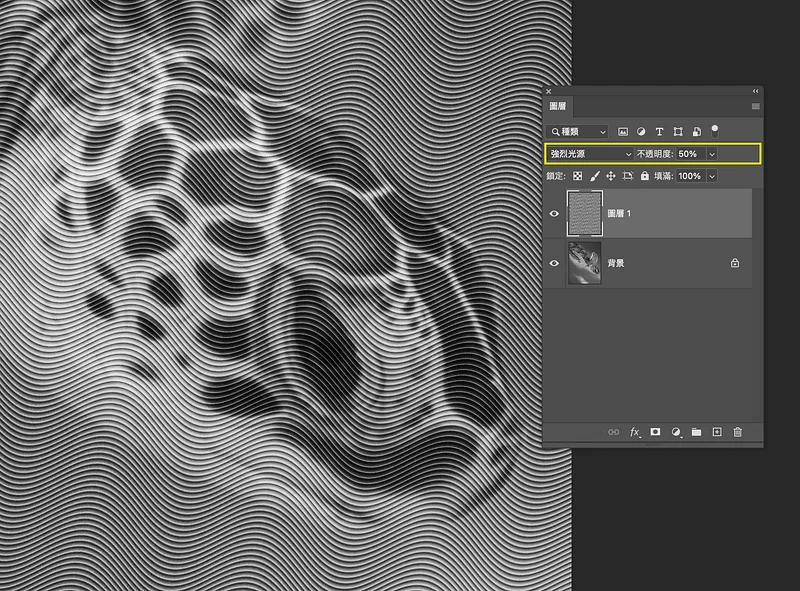This screenshot has width=800, height=591.
Task: Open the fill slider dropdown arrow
Action: coord(712,176)
